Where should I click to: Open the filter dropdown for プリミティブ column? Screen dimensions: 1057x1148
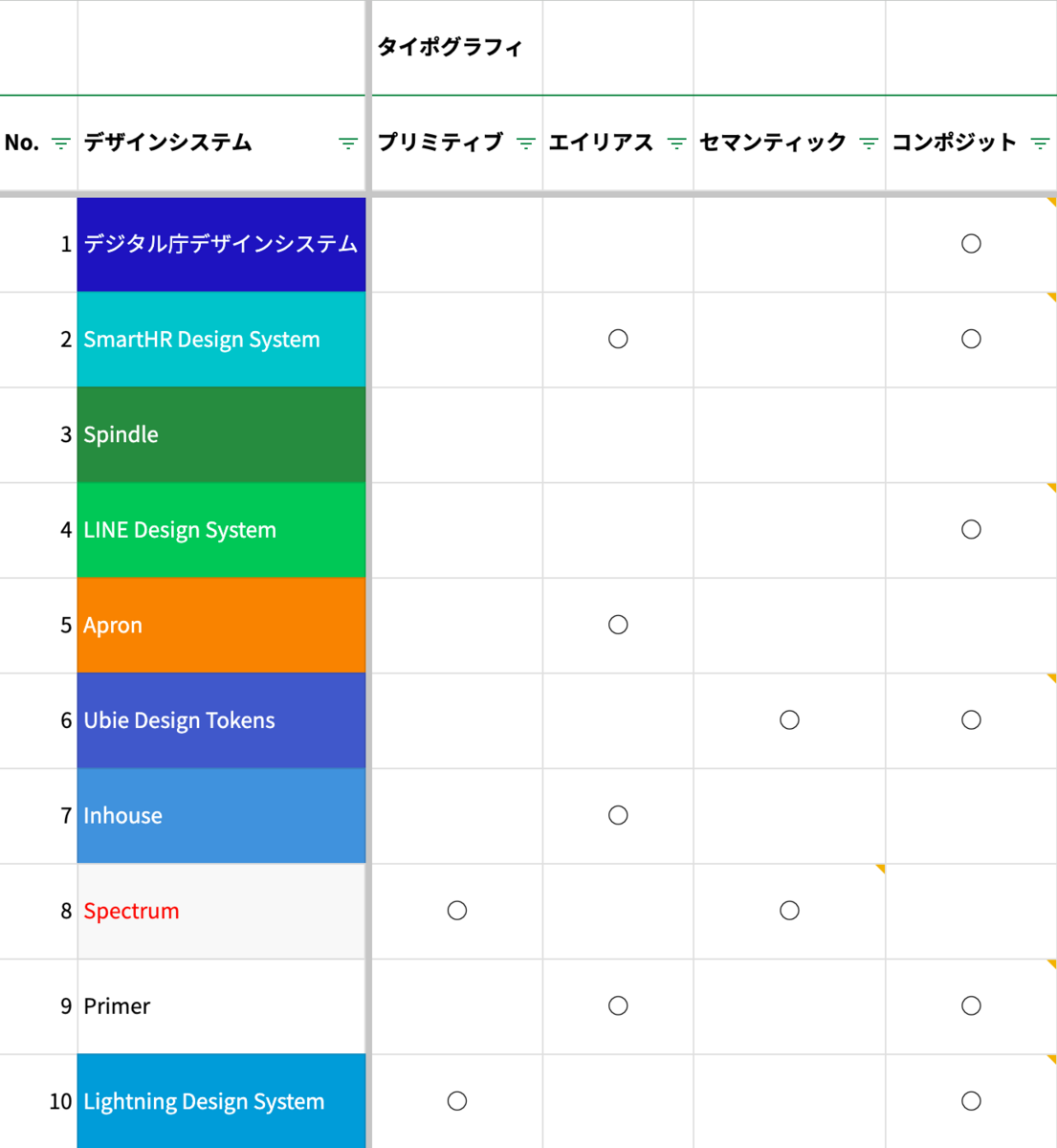tap(526, 143)
